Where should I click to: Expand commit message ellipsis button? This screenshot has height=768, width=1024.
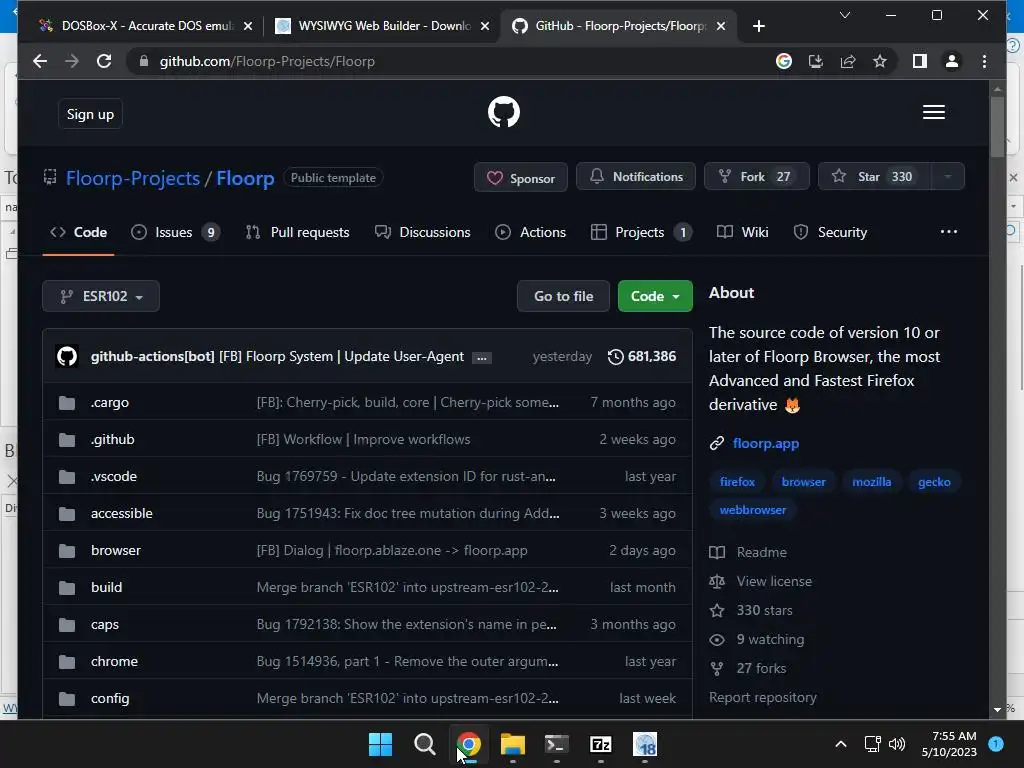[x=482, y=358]
